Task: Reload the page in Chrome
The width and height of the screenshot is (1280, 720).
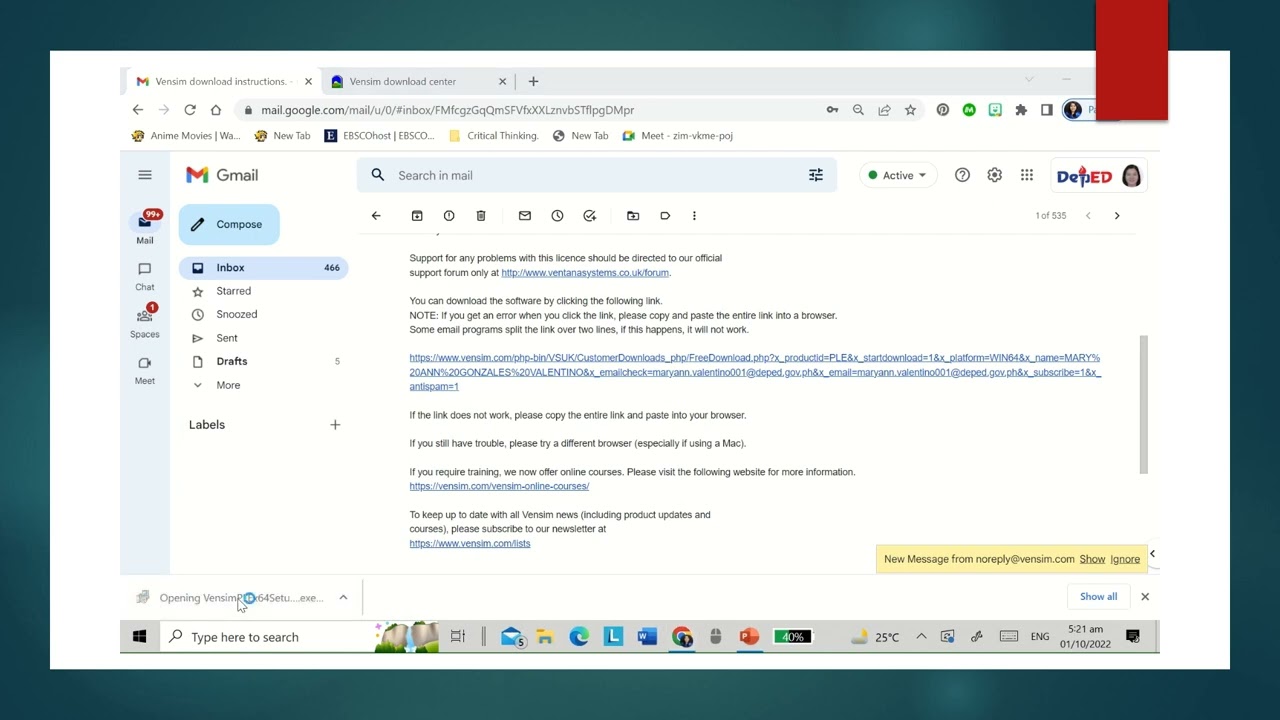Action: [x=190, y=110]
